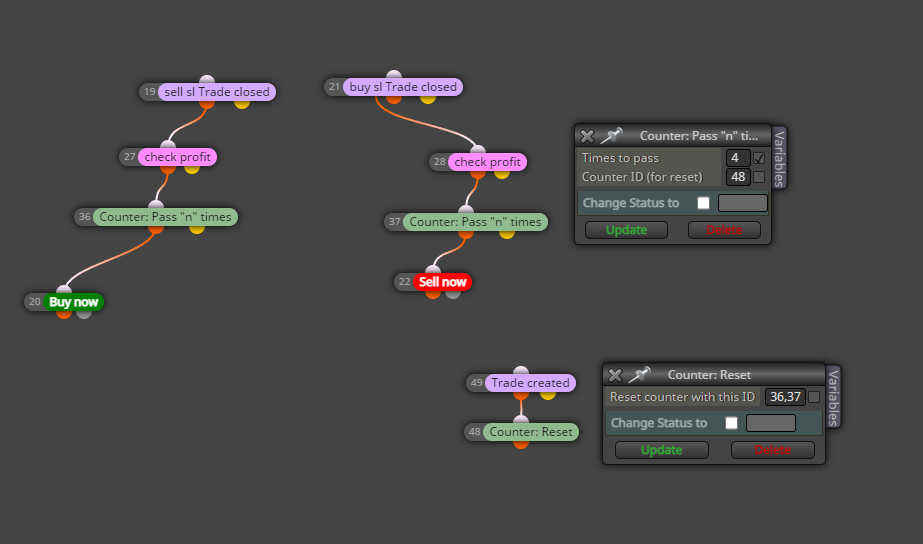Select the Buy now node 20
This screenshot has height=544, width=923.
pyautogui.click(x=74, y=302)
